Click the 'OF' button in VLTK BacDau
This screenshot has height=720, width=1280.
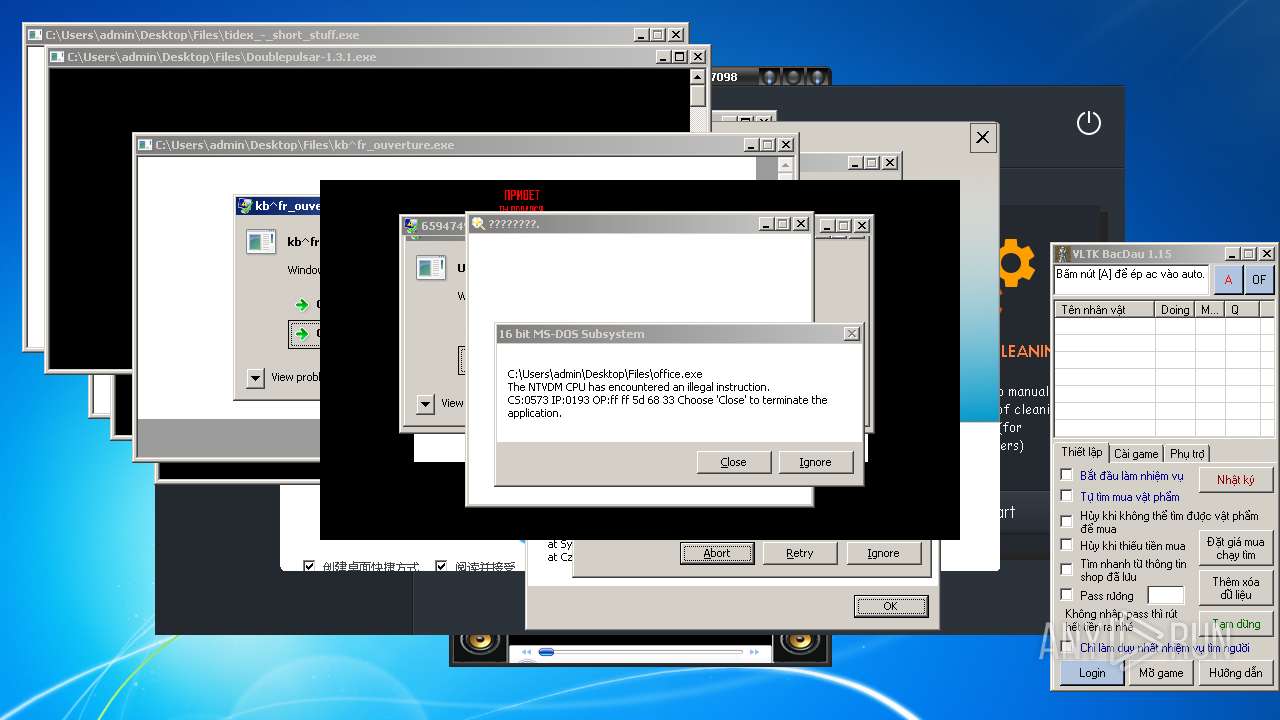click(1259, 279)
